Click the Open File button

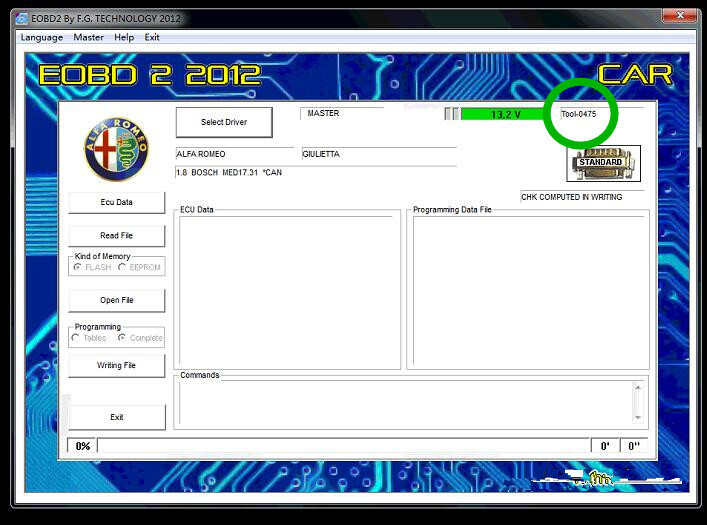tap(117, 300)
